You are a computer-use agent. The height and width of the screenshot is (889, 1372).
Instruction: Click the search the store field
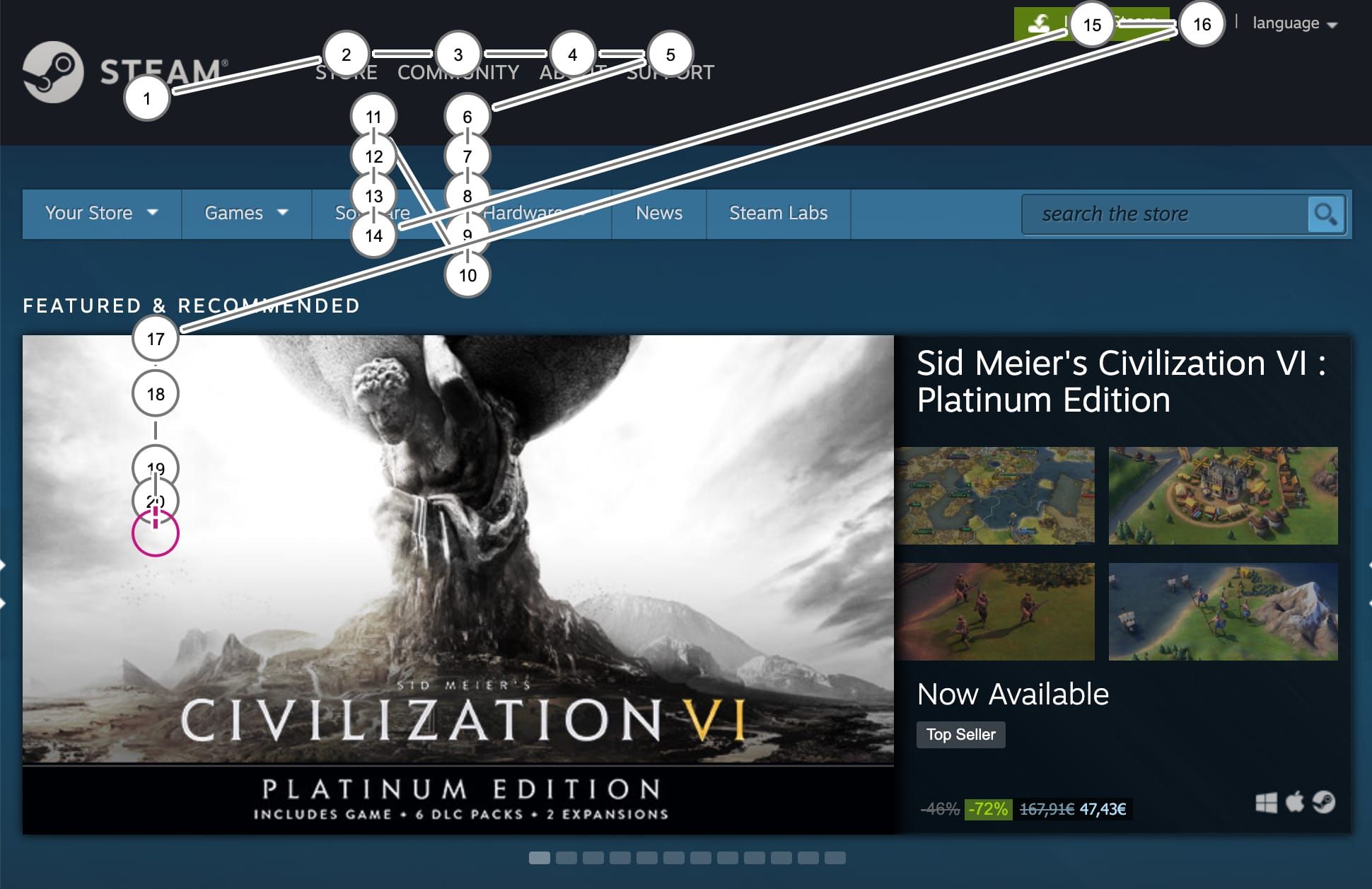(x=1165, y=214)
